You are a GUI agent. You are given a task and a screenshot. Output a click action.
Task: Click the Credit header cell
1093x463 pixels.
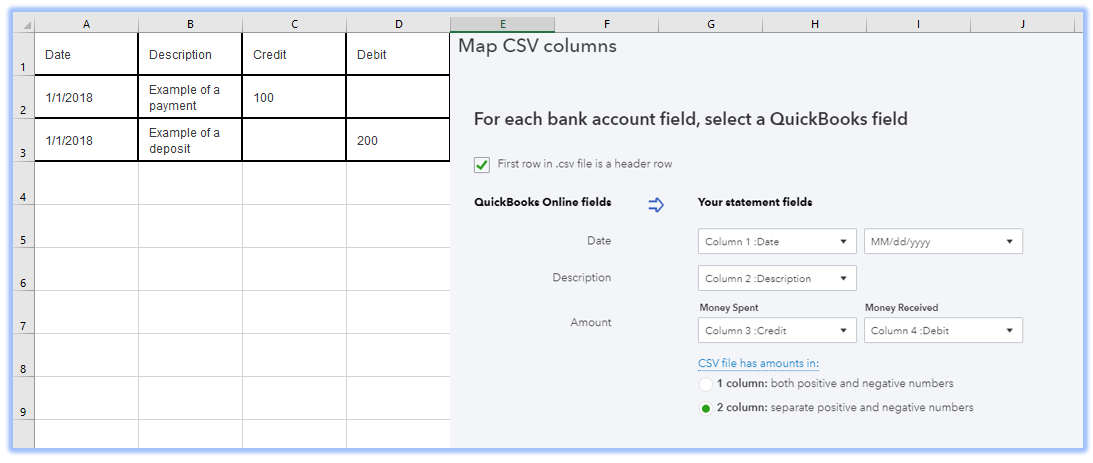click(x=294, y=54)
